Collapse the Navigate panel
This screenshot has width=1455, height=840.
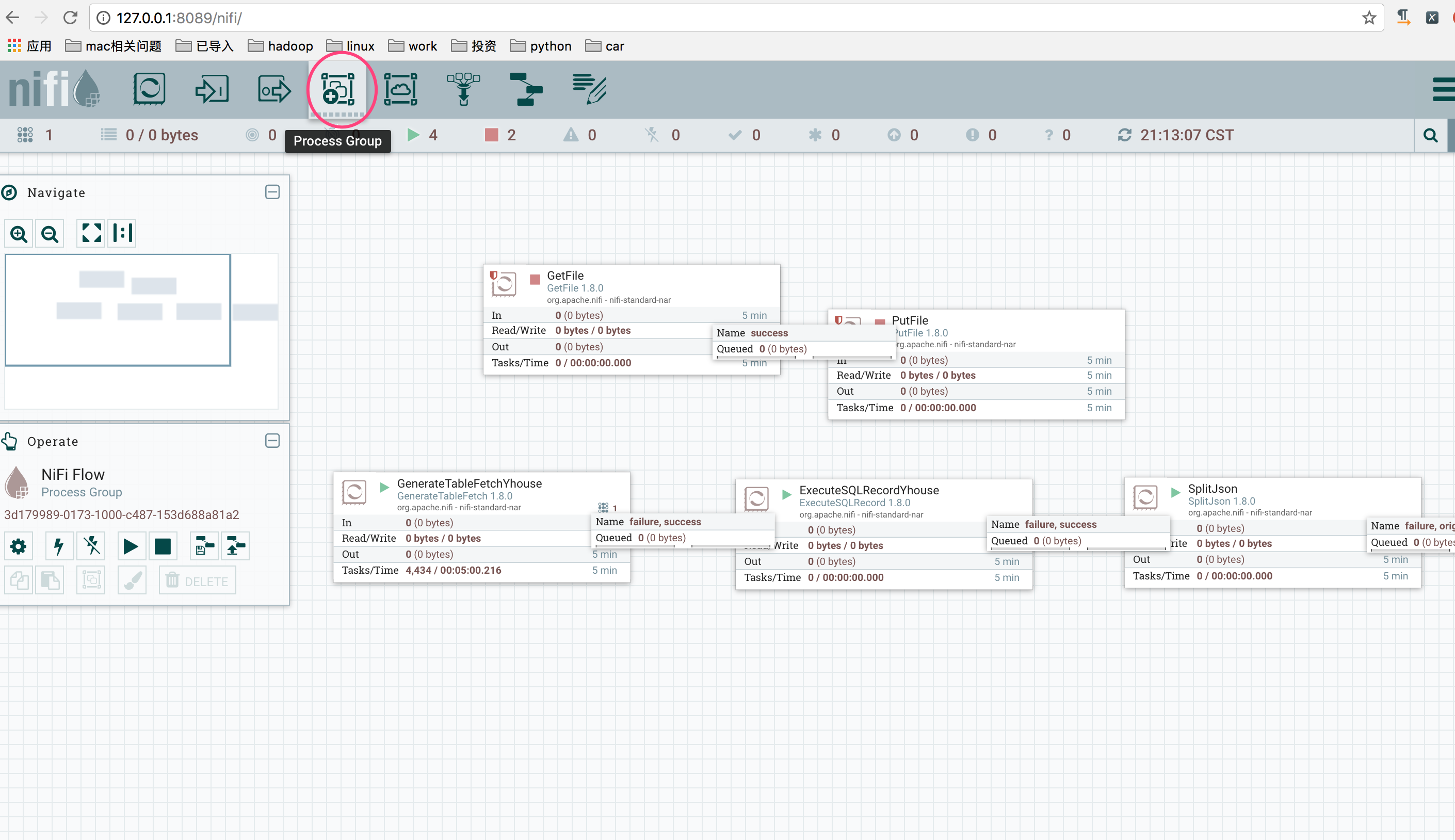tap(272, 192)
